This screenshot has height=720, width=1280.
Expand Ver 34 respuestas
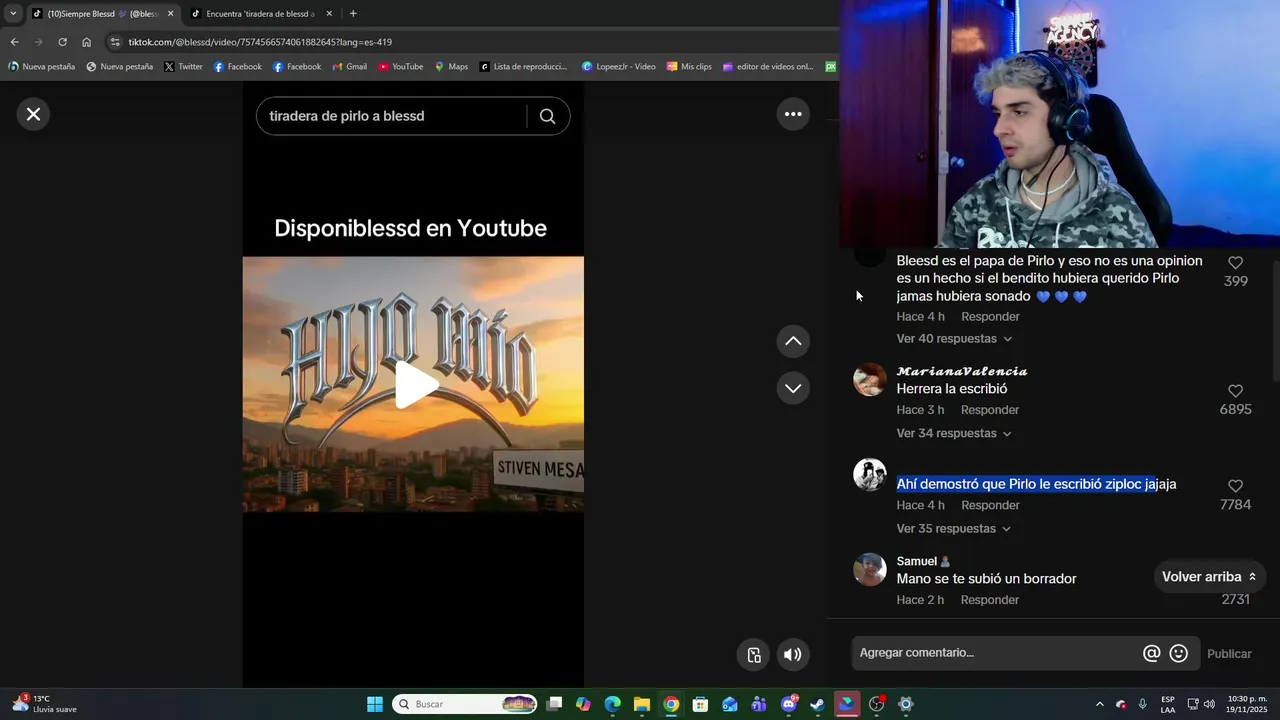click(954, 433)
